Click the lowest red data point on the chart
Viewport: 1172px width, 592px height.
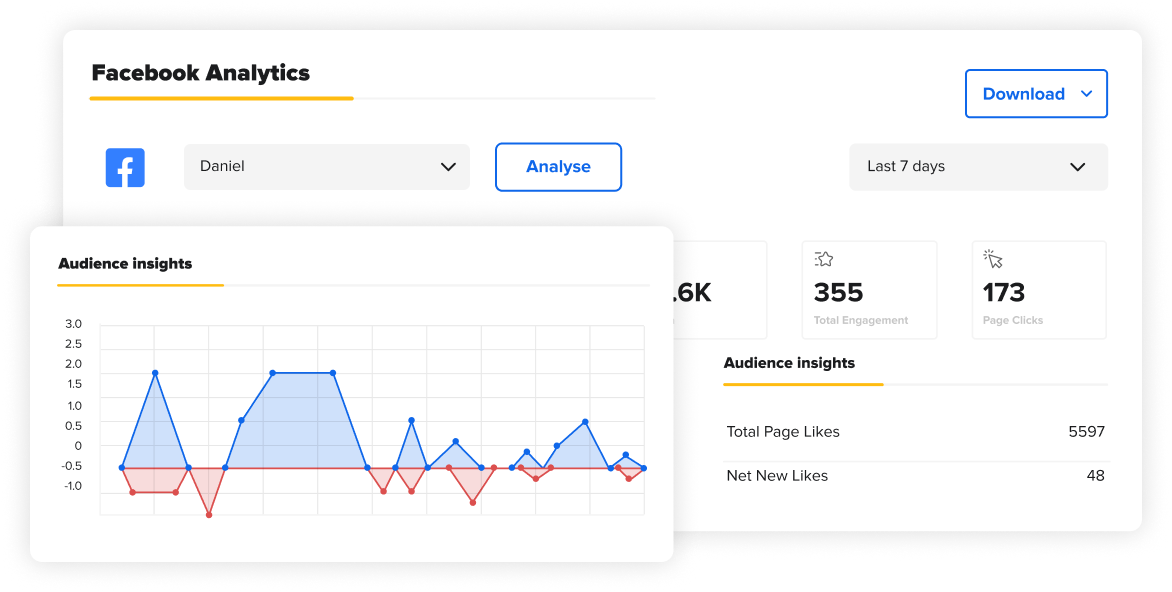point(209,515)
